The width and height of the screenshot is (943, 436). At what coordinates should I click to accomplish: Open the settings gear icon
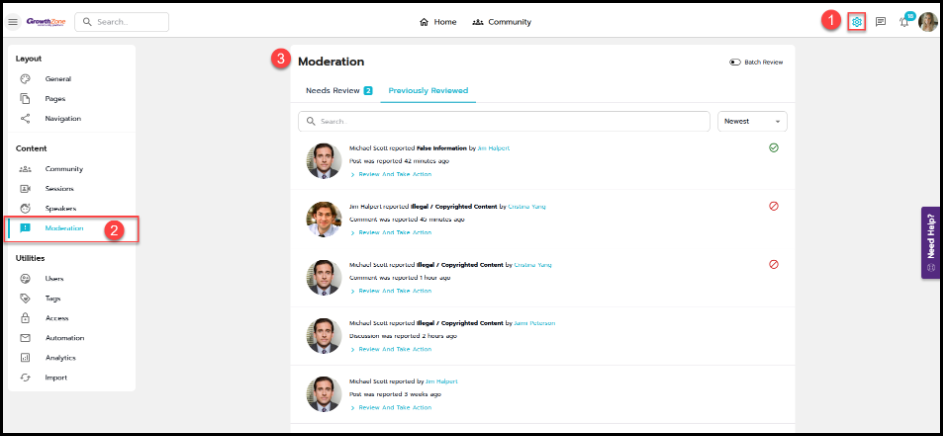tap(856, 22)
